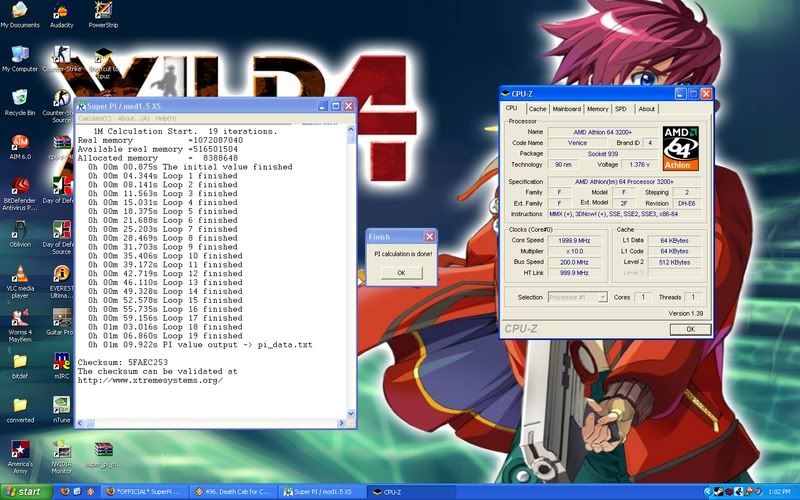Open the bitdef folder
Screen dimensions: 800x500
(20, 366)
